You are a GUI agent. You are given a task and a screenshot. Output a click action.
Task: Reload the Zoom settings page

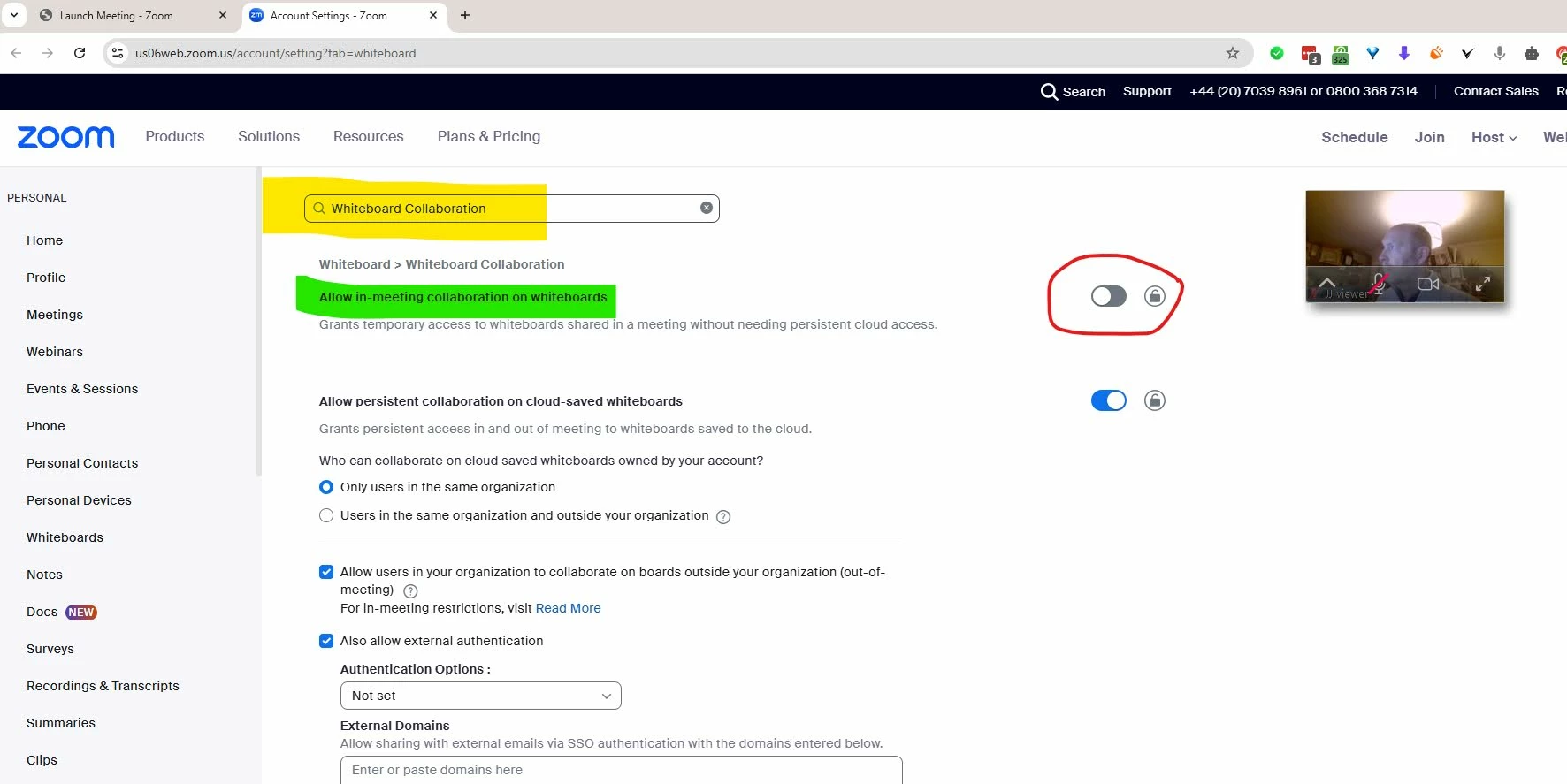point(80,53)
